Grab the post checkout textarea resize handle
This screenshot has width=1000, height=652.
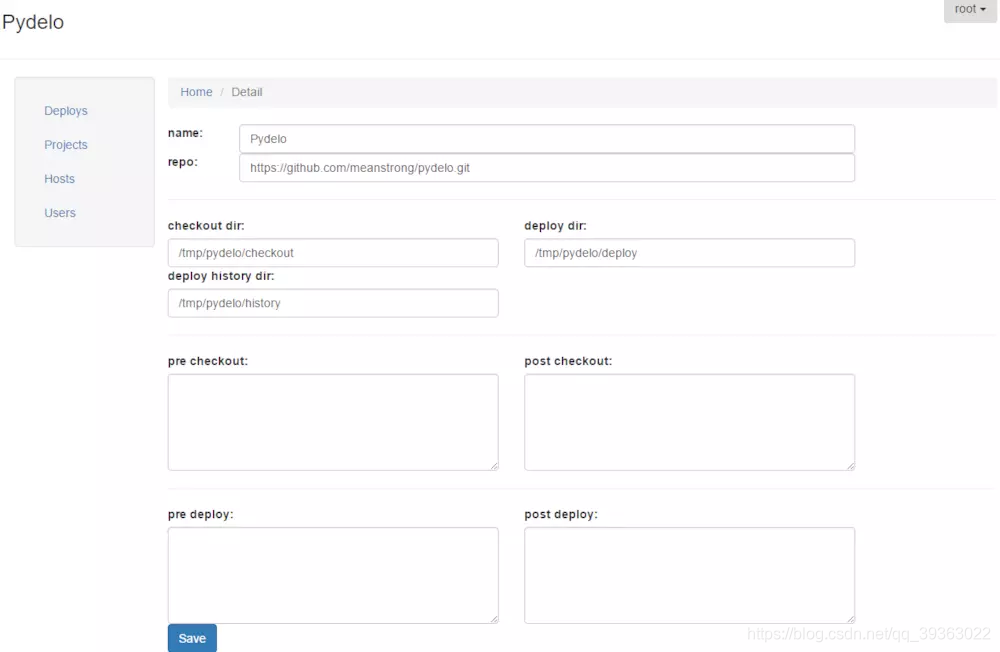tap(851, 466)
